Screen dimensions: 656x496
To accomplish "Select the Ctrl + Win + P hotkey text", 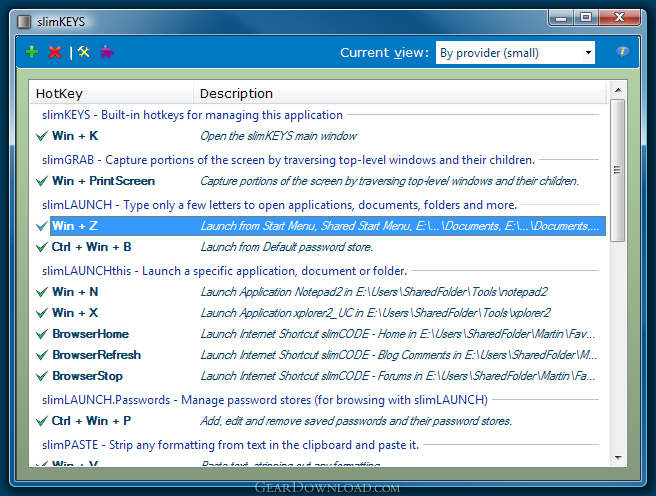I will [x=91, y=421].
